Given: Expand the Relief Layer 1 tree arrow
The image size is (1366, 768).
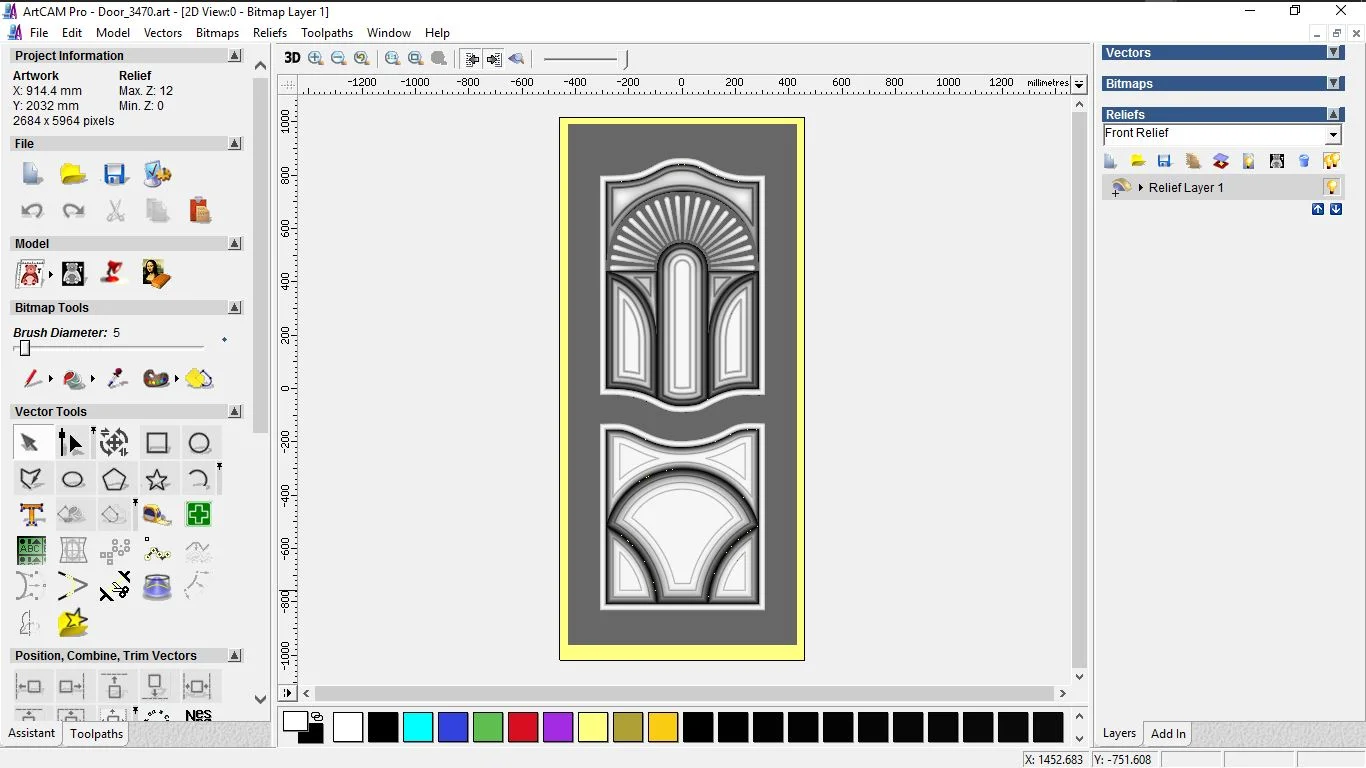Looking at the screenshot, I should tap(1140, 188).
